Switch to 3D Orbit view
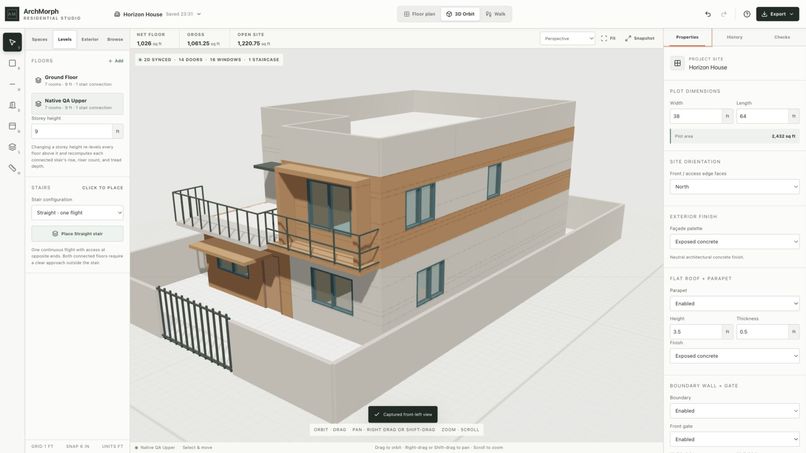806x453 pixels. [460, 14]
